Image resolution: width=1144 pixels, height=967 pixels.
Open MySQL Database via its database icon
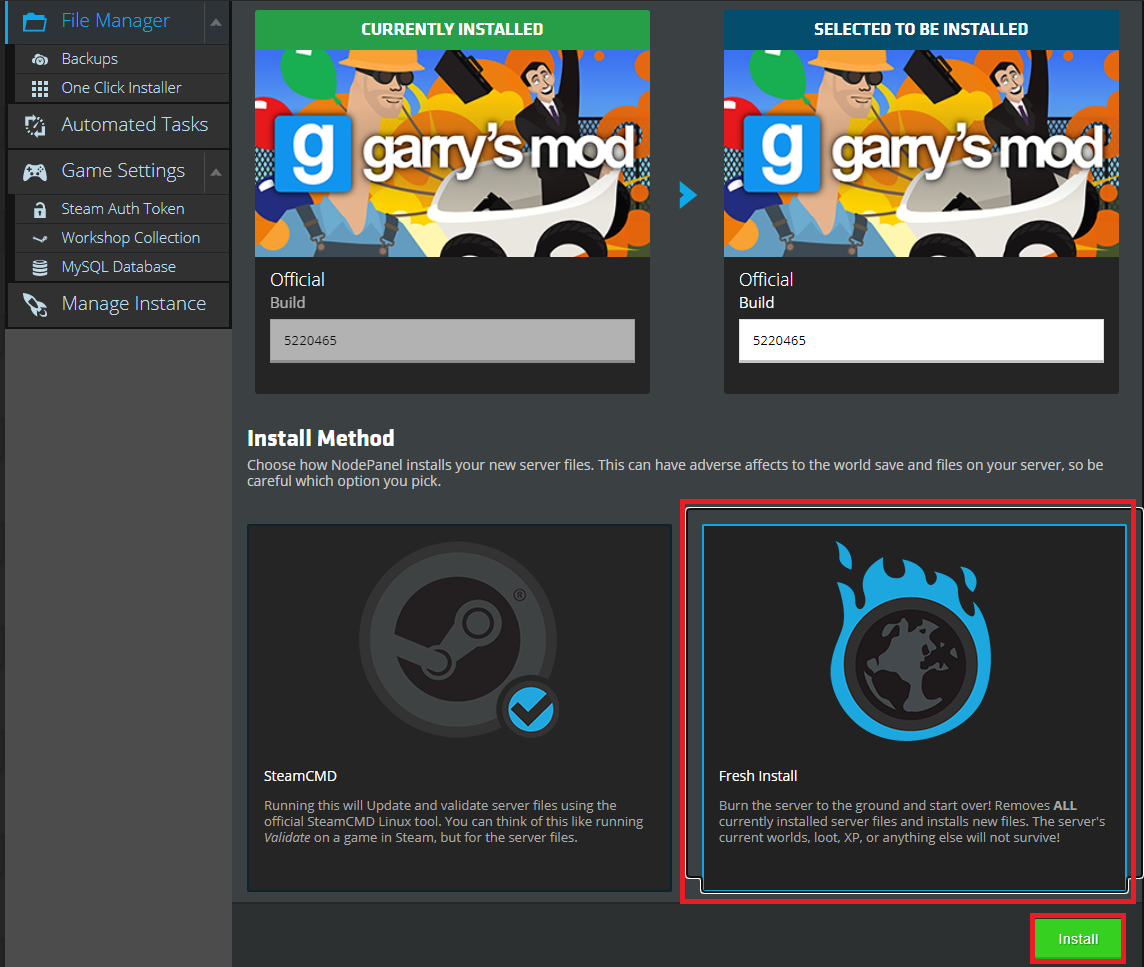(x=39, y=266)
